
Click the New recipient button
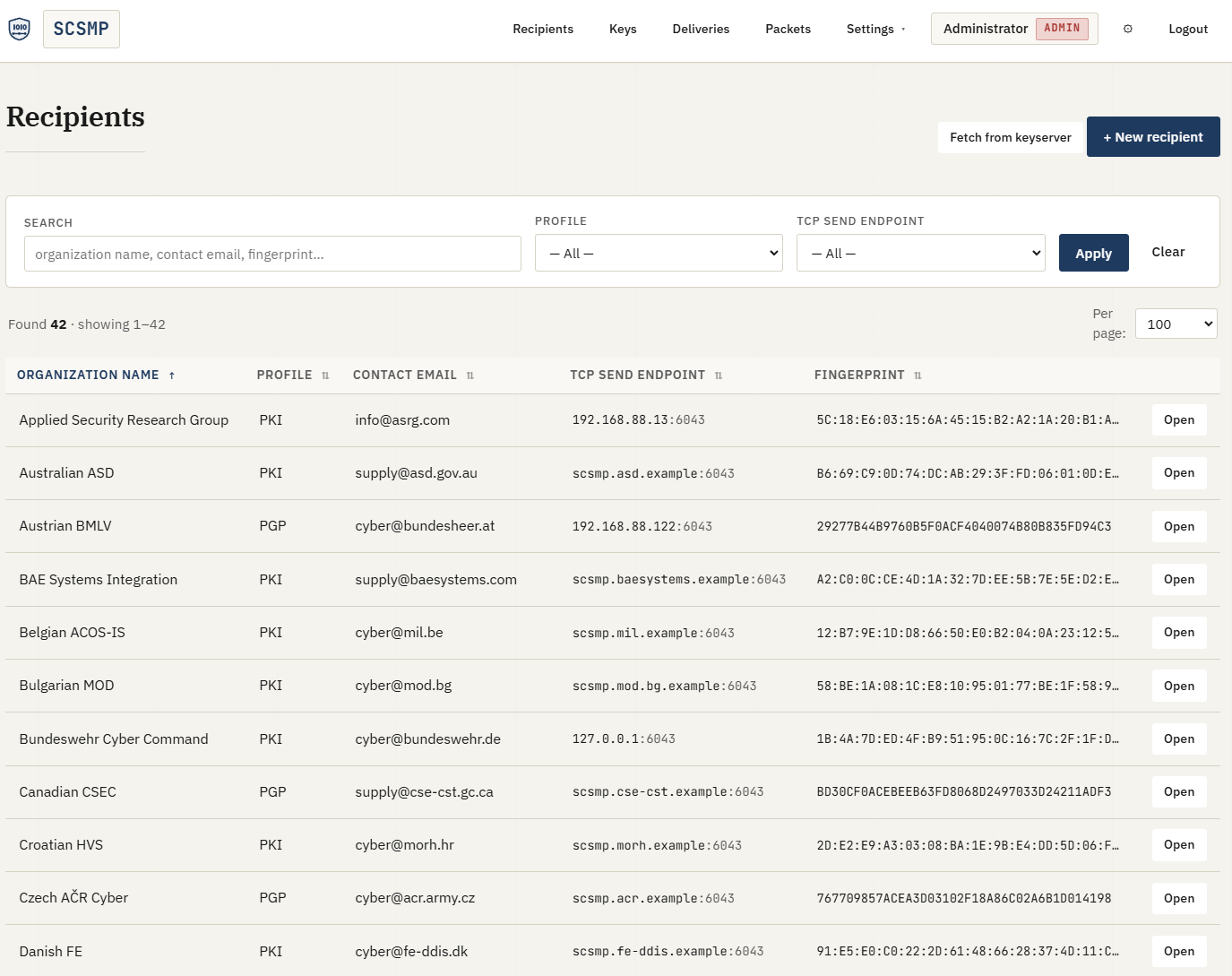[1153, 137]
